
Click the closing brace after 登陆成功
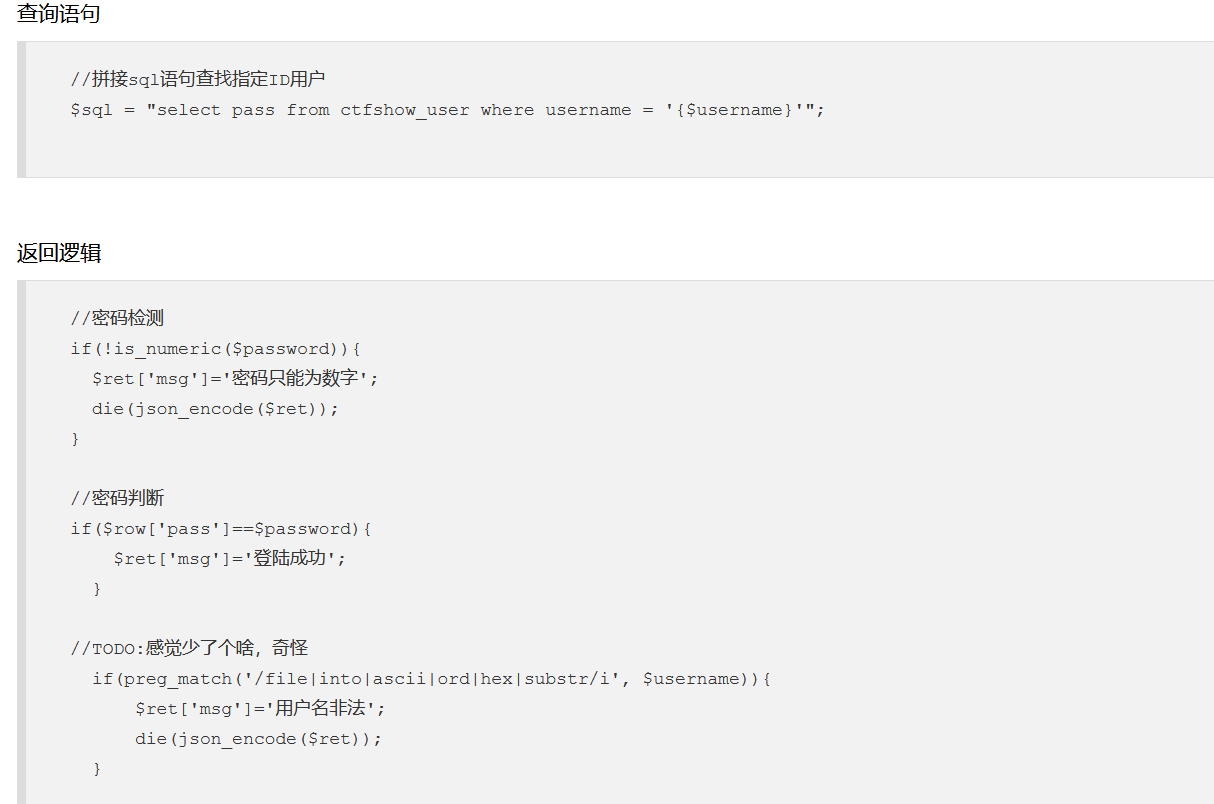click(96, 589)
